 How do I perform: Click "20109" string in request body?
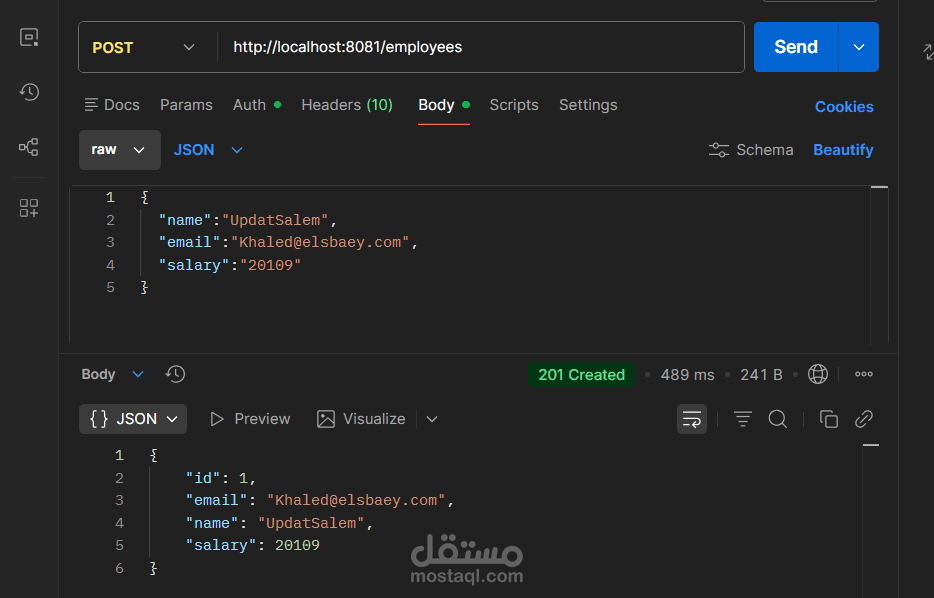point(270,265)
